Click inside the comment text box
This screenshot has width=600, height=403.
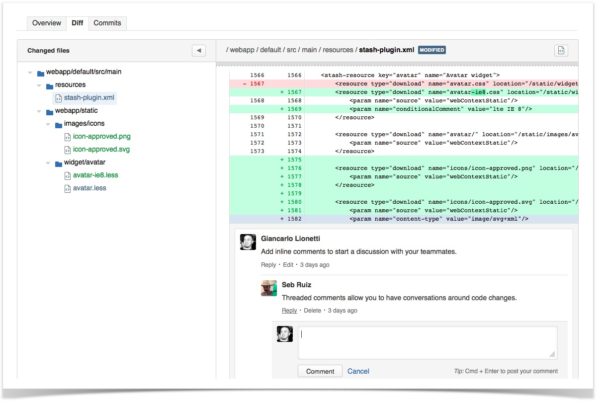coord(427,342)
